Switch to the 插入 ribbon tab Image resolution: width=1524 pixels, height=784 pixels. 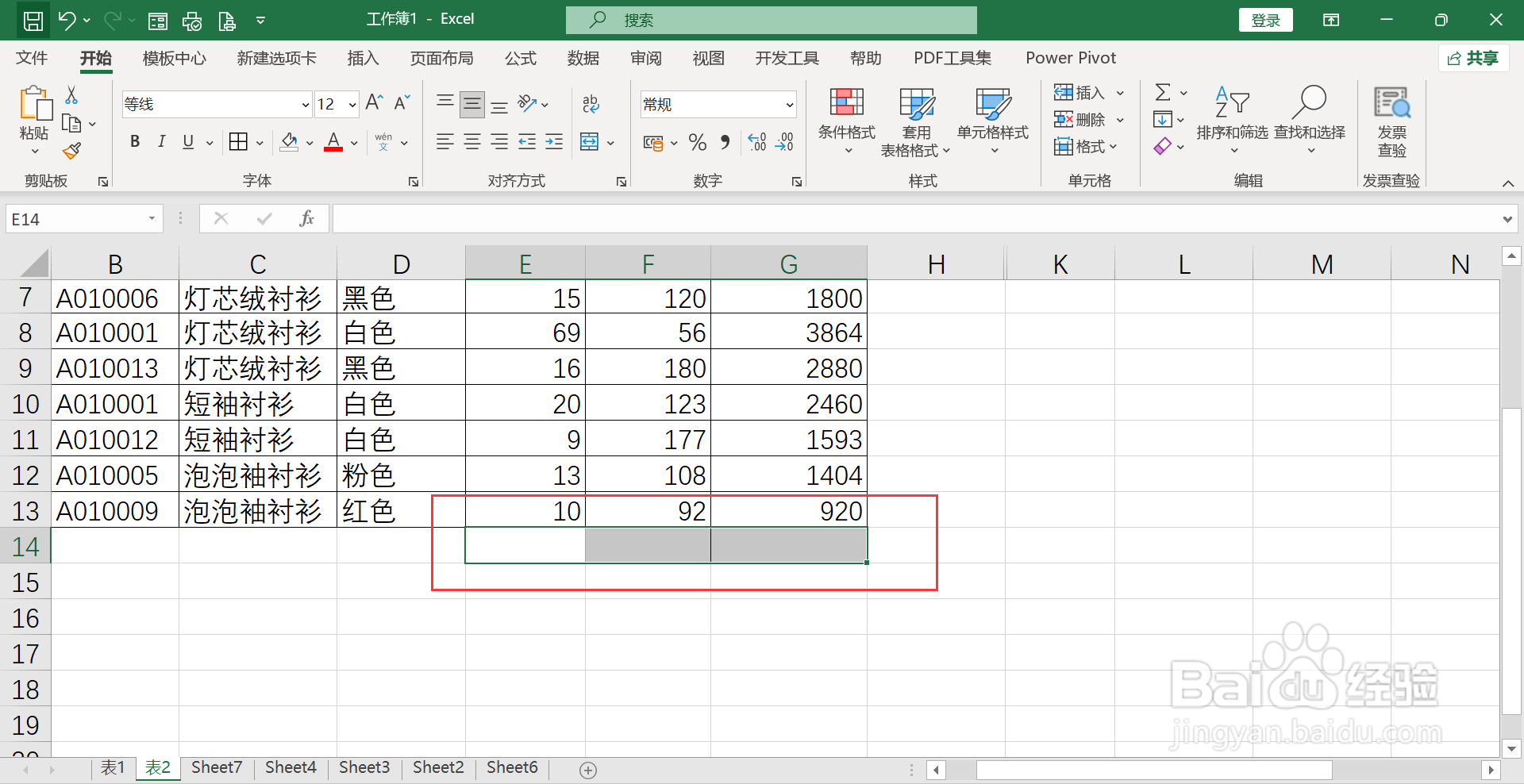363,57
